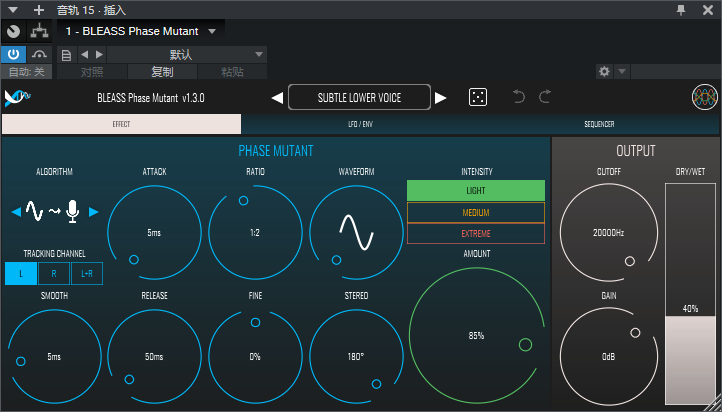Image resolution: width=722 pixels, height=412 pixels.
Task: Set tracking channel to L
Action: click(x=21, y=273)
